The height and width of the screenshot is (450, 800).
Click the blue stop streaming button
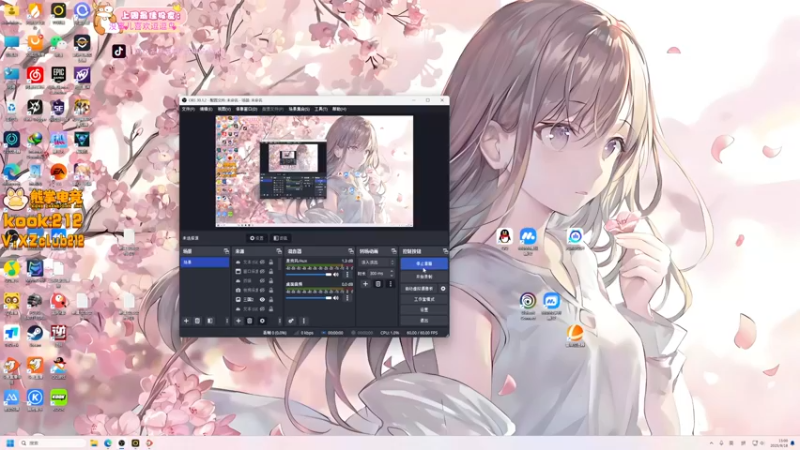(424, 264)
